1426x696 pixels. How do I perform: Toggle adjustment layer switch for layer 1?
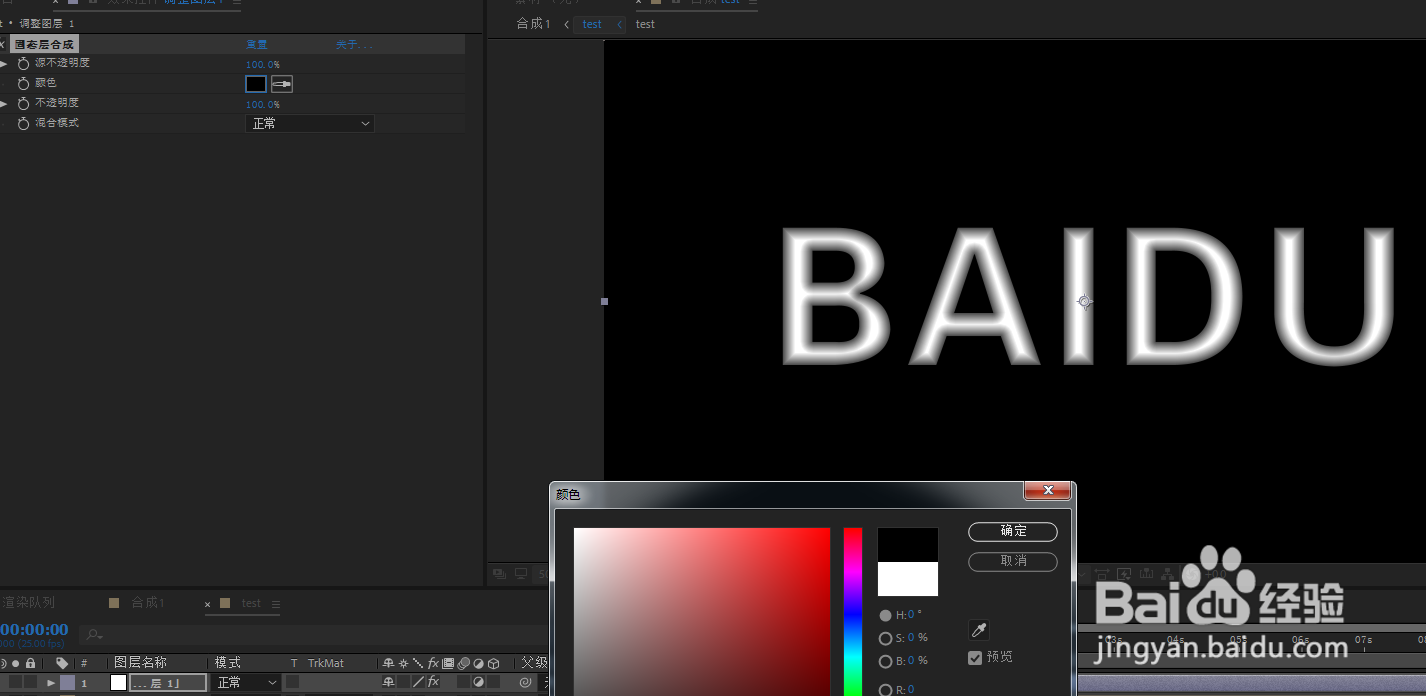(478, 682)
